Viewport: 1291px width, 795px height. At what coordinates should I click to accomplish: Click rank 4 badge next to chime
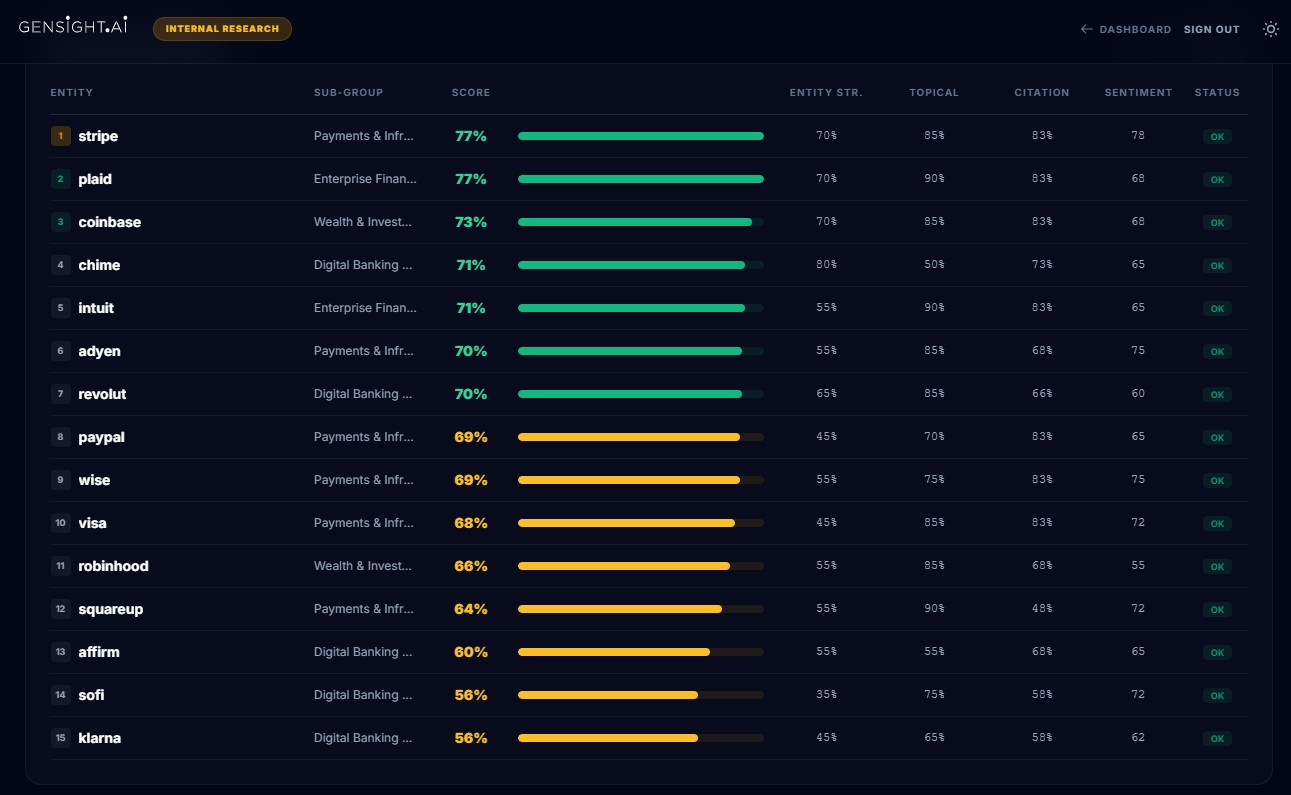(60, 265)
